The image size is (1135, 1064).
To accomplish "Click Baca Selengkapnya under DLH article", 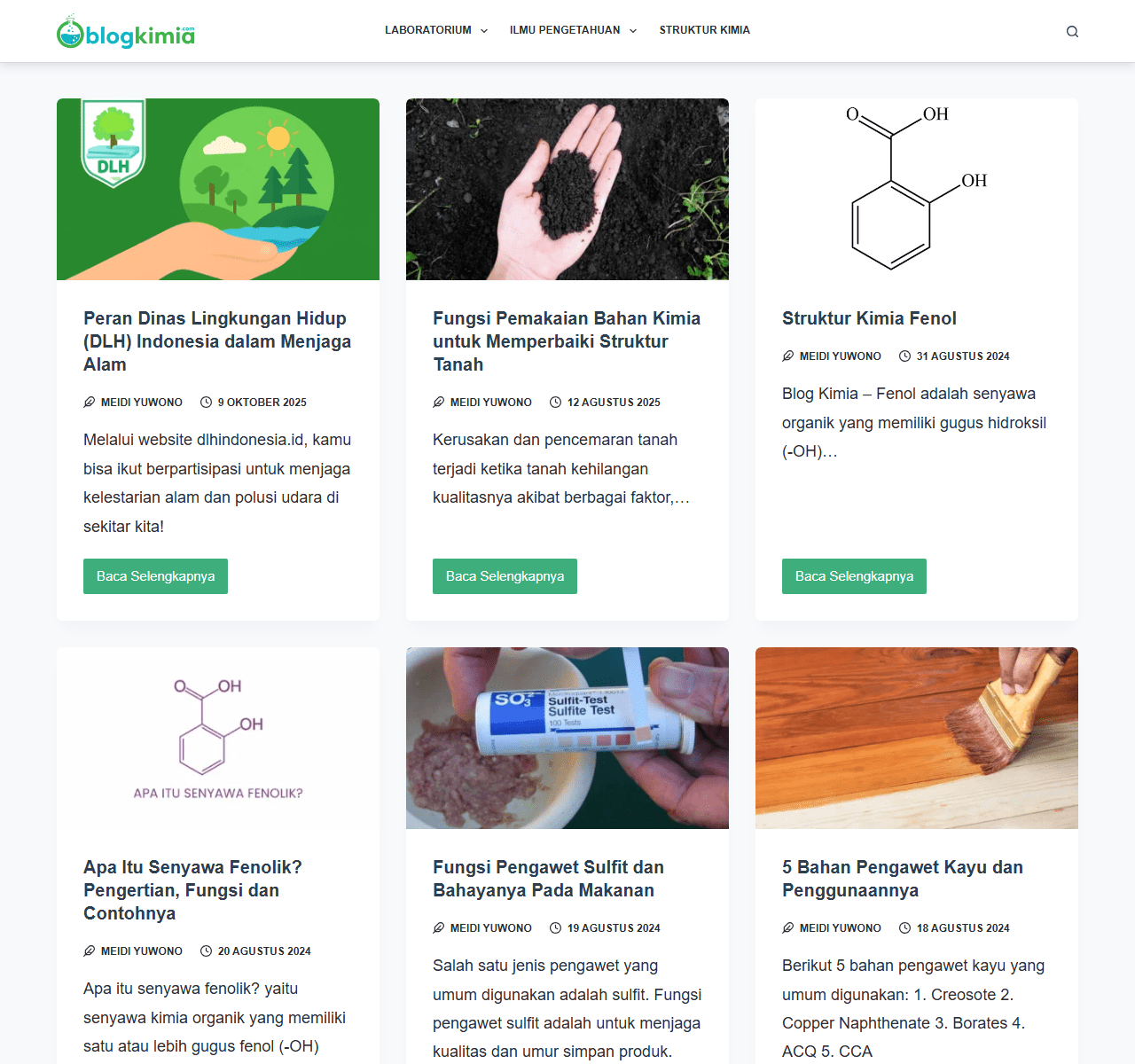I will pyautogui.click(x=155, y=576).
